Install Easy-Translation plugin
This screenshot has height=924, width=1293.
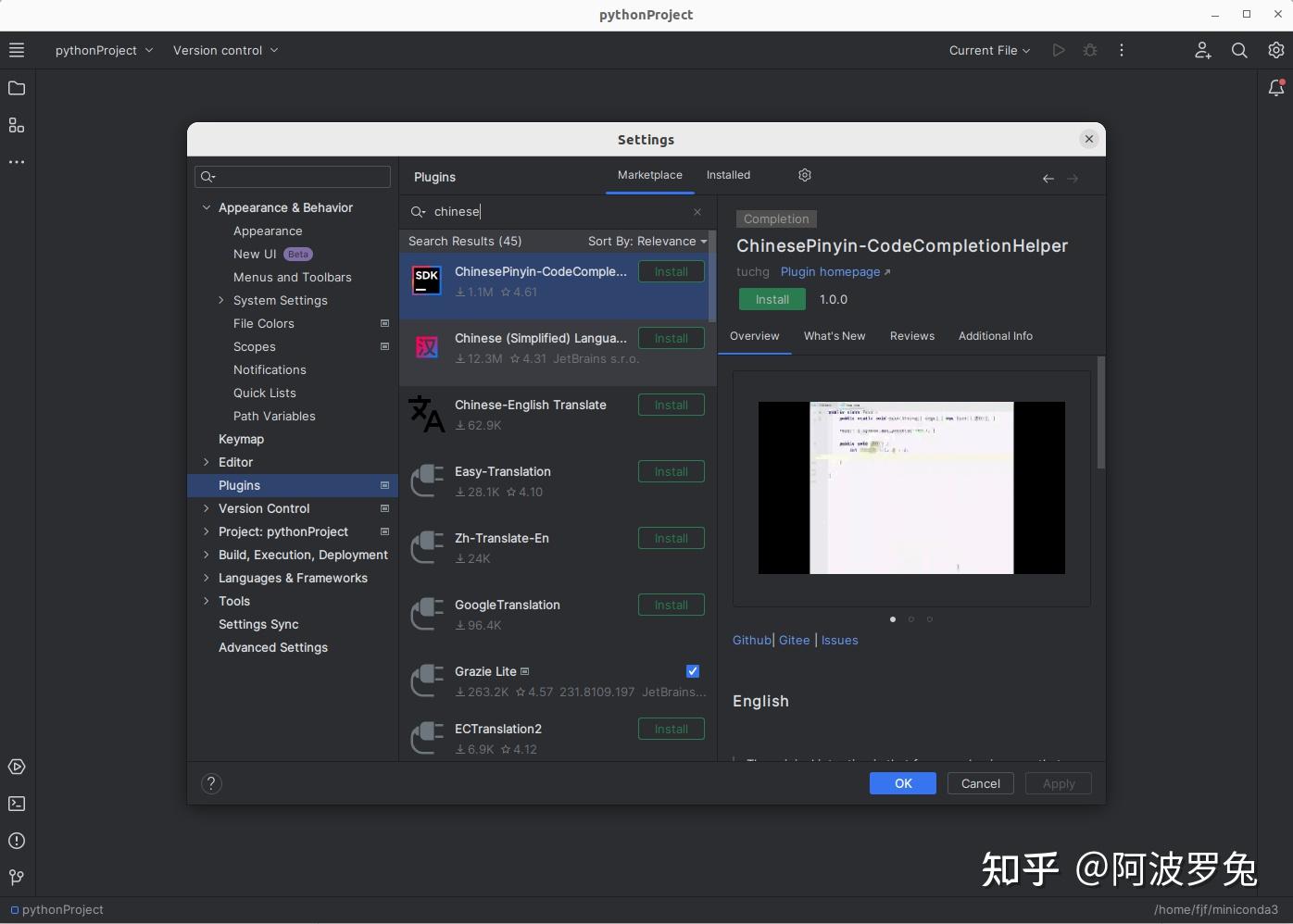tap(672, 471)
